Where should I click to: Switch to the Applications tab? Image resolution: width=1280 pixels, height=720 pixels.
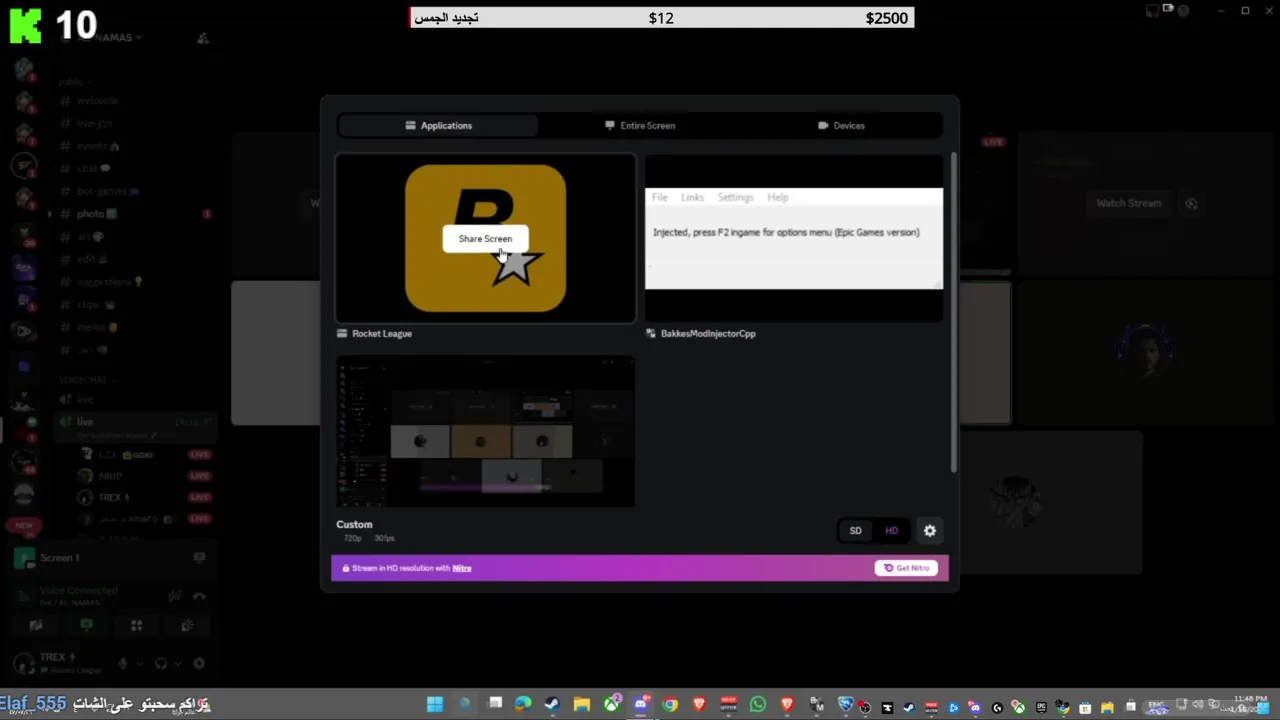(x=438, y=125)
